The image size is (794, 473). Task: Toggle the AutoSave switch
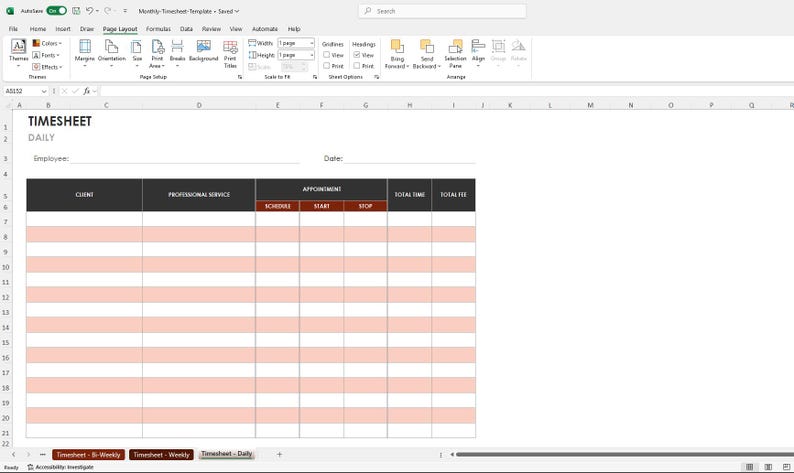coord(56,11)
